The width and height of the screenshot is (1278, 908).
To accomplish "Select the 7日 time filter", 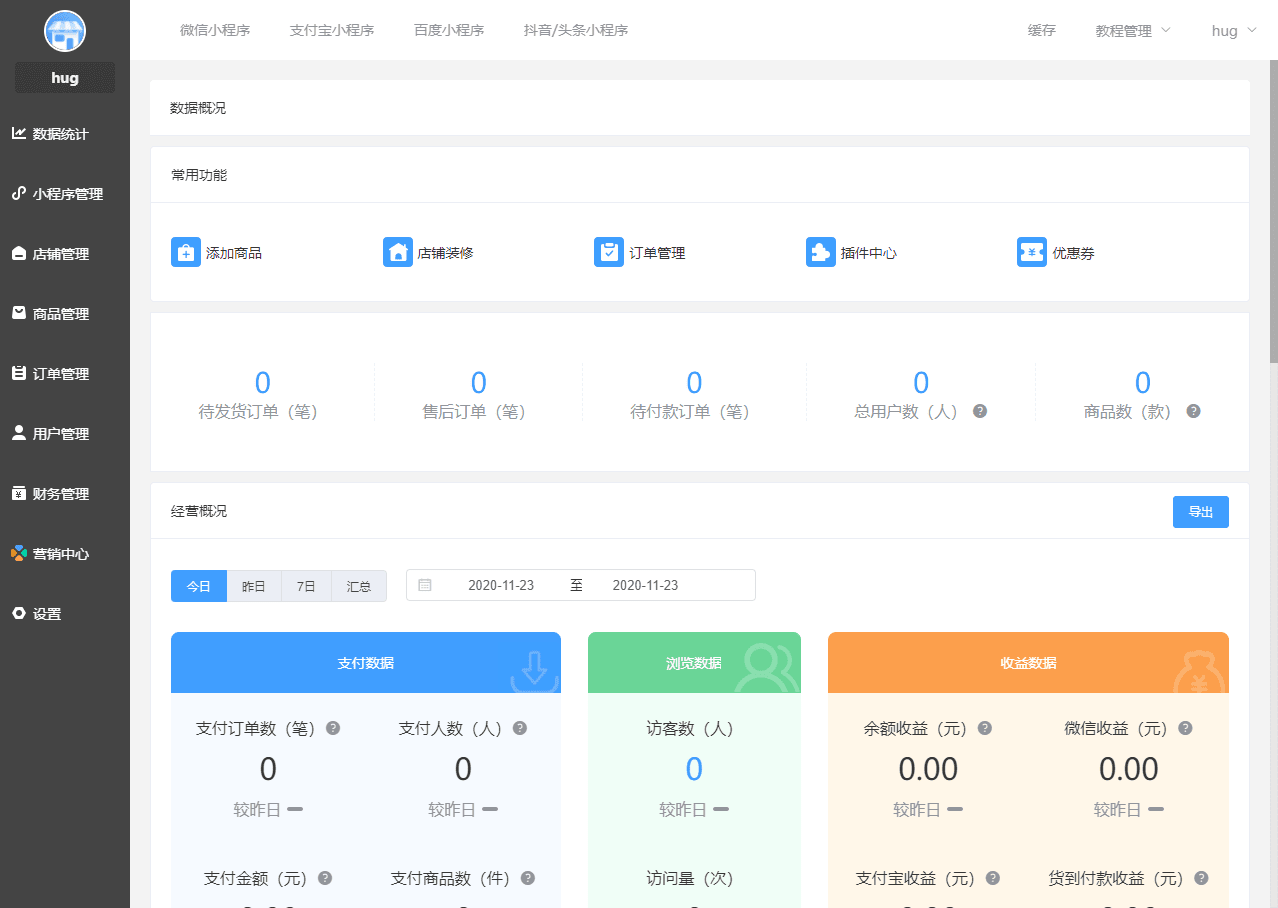I will click(x=306, y=586).
